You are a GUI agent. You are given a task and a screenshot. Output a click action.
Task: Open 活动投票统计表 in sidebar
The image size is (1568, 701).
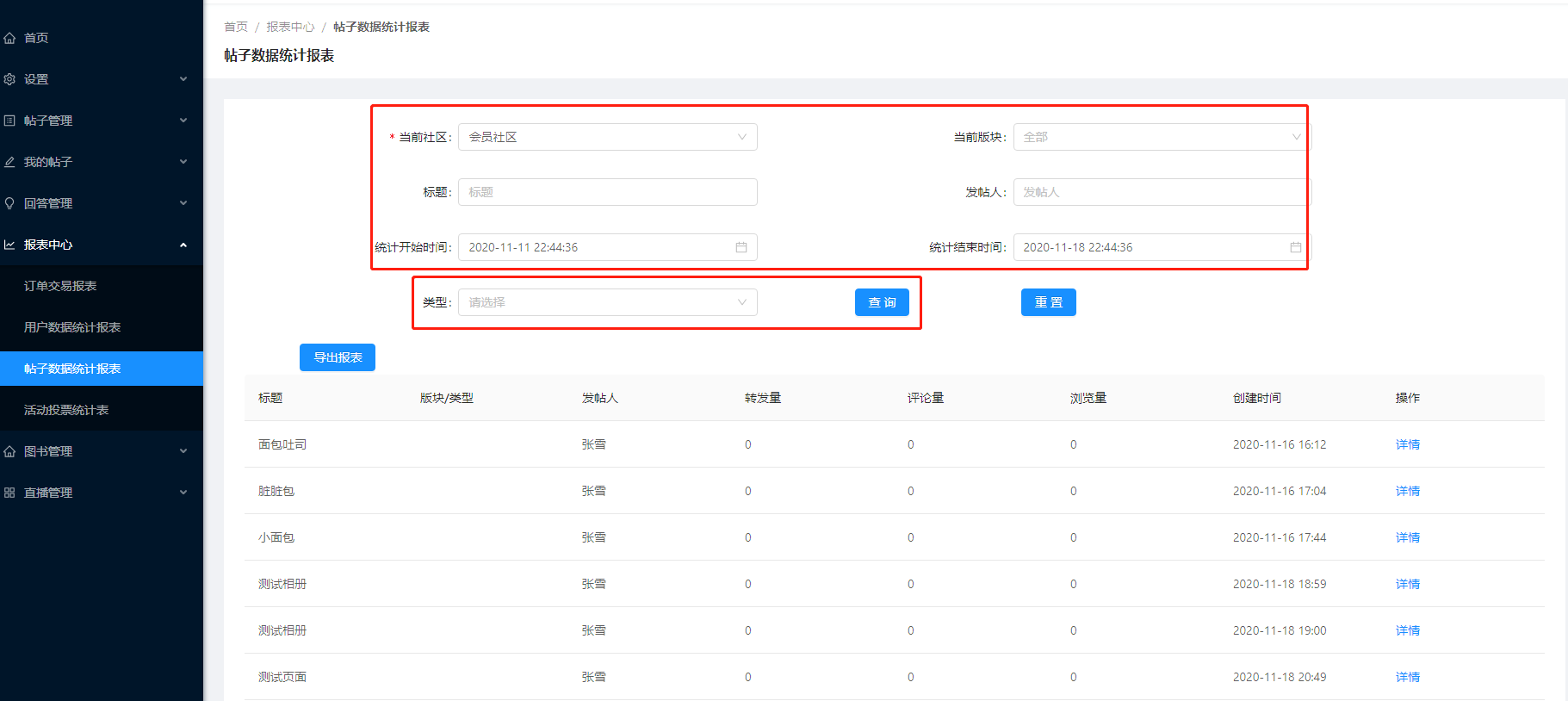[102, 410]
